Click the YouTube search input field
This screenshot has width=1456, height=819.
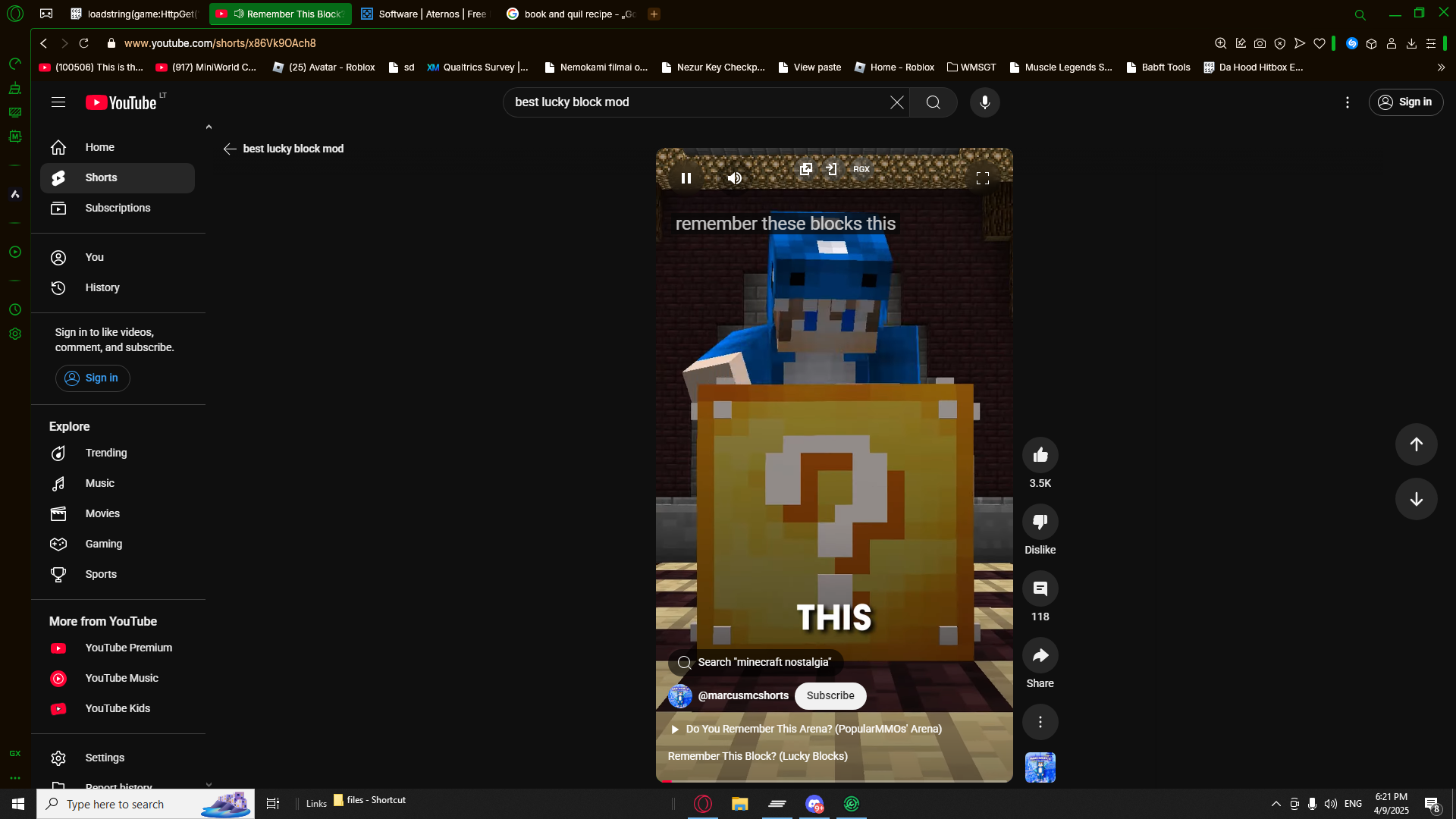(x=698, y=102)
